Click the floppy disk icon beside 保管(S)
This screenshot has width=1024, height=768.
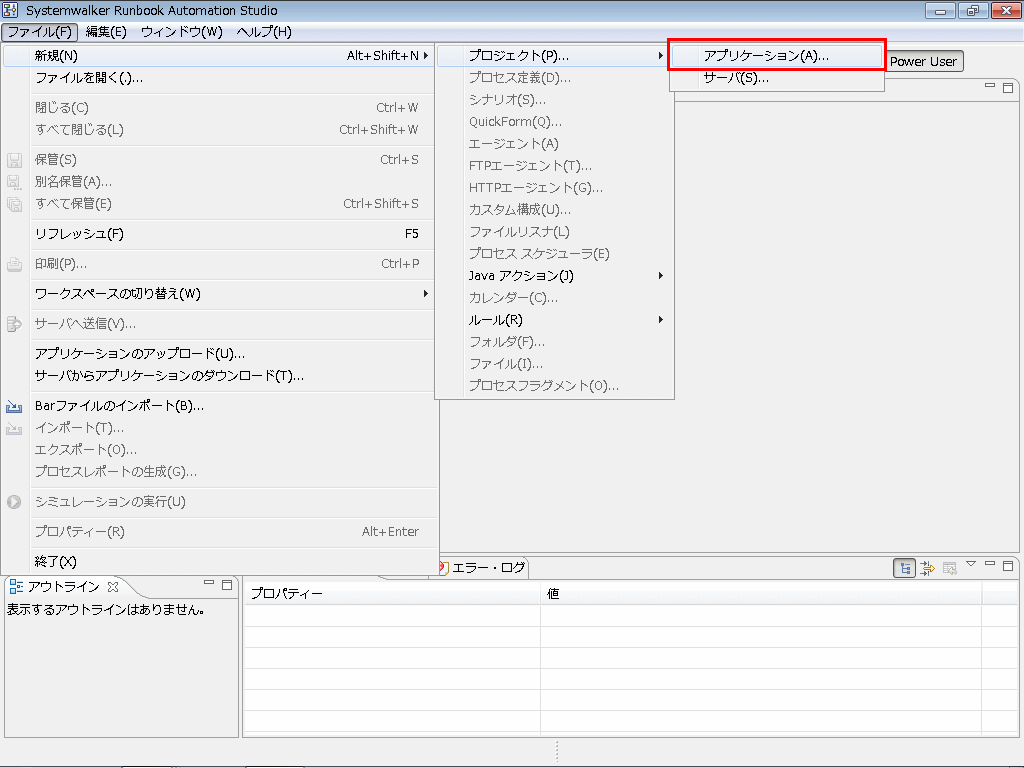[14, 160]
